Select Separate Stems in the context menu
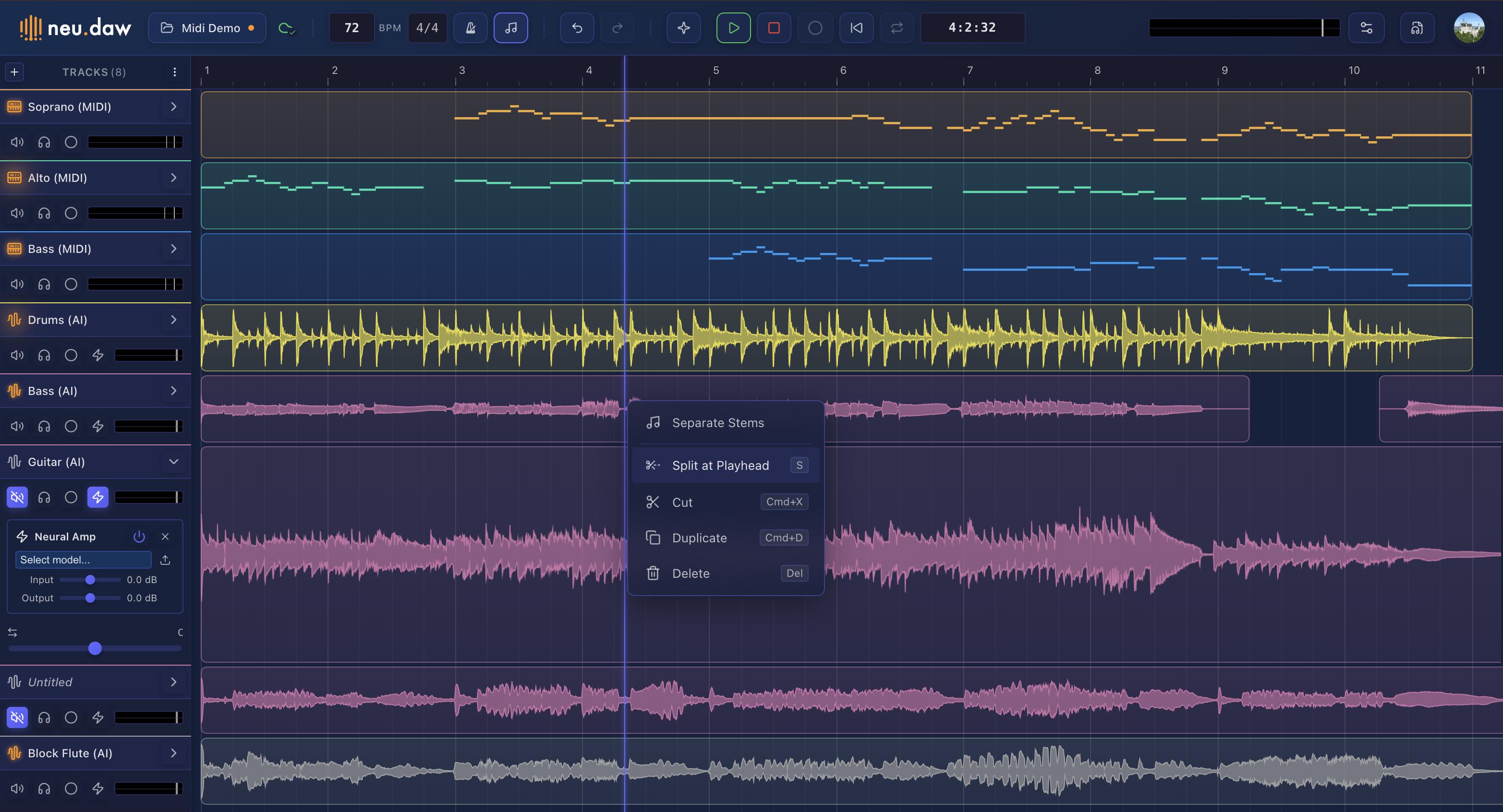This screenshot has height=812, width=1503. pos(718,423)
